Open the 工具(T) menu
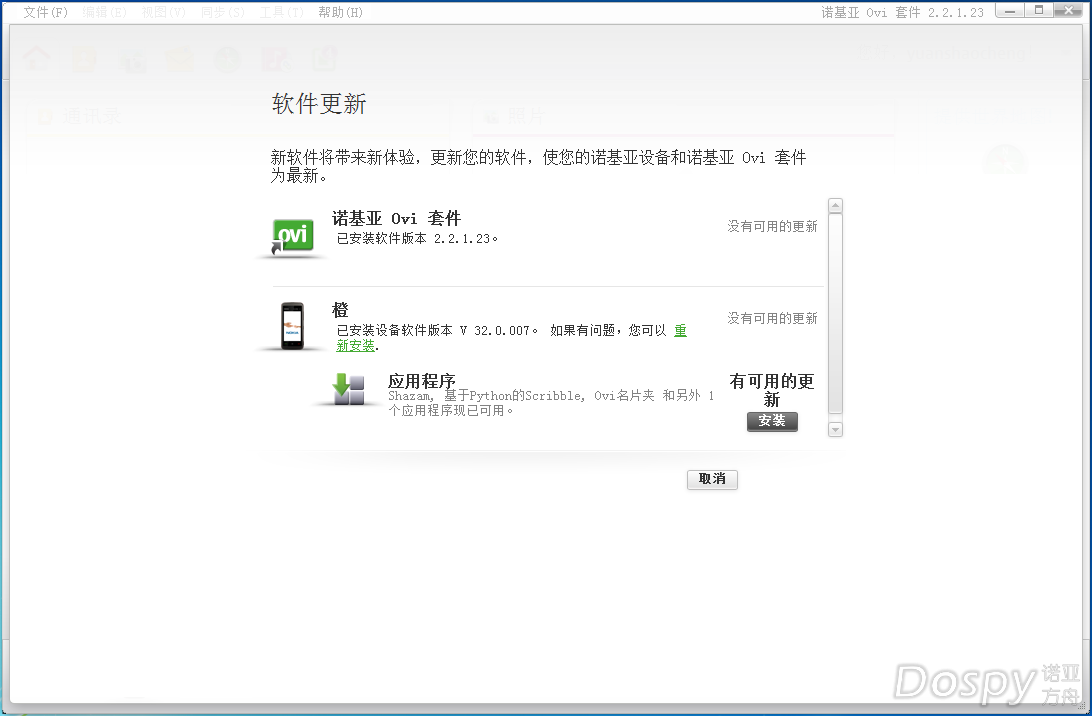Image resolution: width=1092 pixels, height=716 pixels. click(281, 12)
